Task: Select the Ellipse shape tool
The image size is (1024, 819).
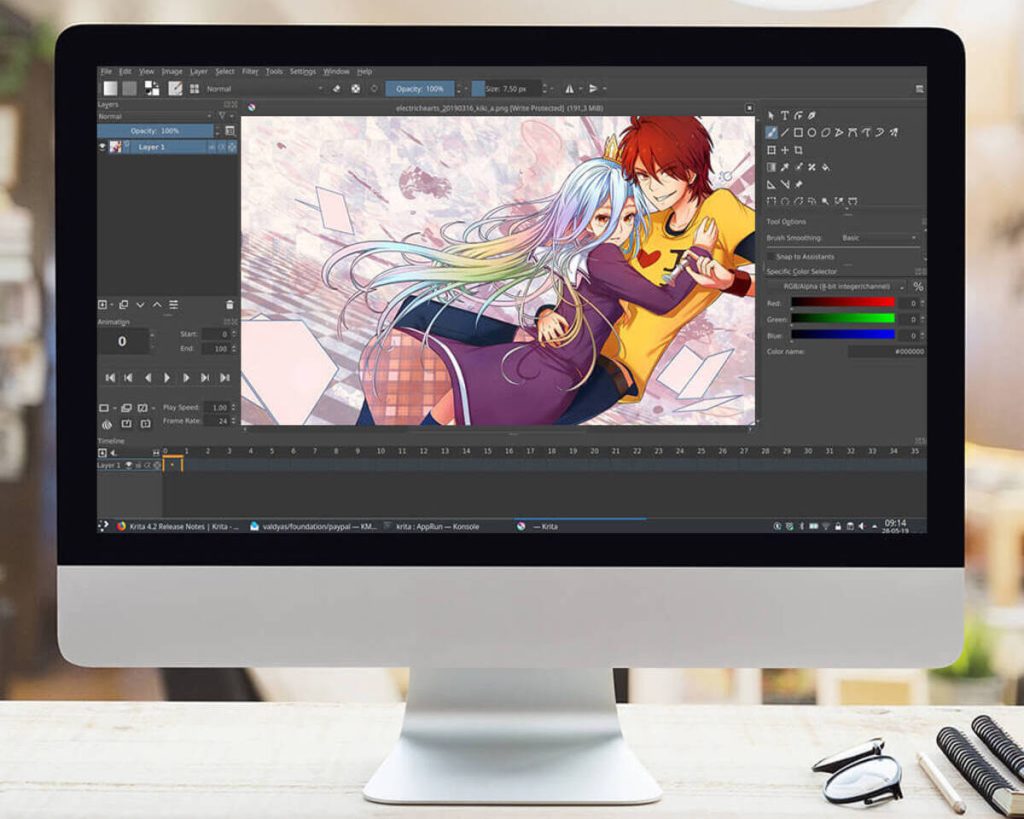Action: pos(812,133)
